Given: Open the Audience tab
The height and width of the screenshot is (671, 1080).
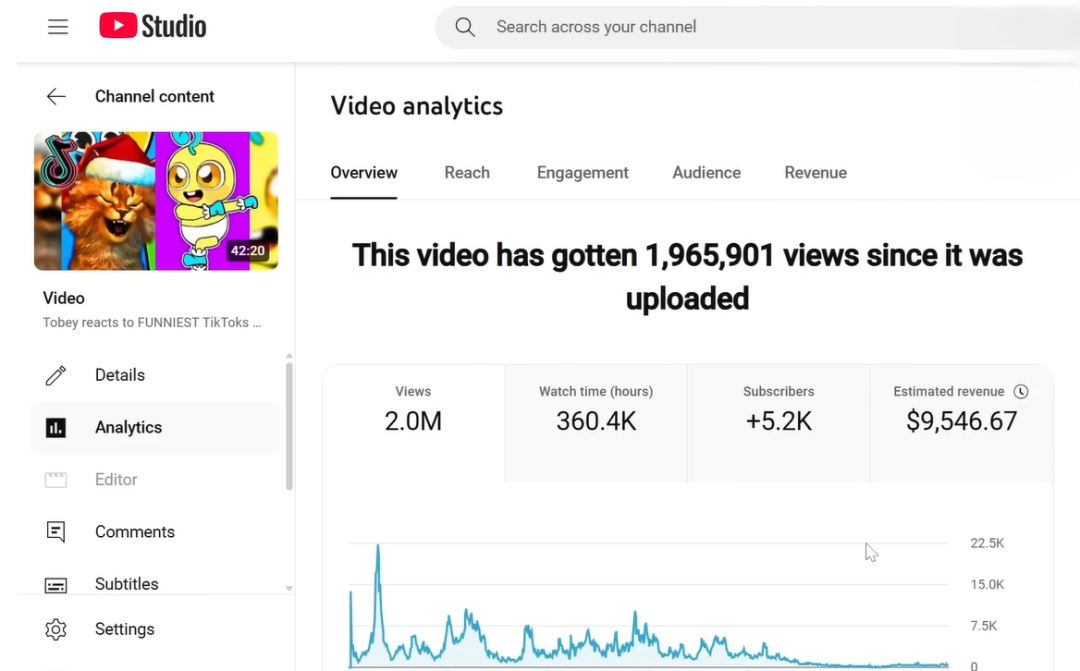Looking at the screenshot, I should [706, 173].
